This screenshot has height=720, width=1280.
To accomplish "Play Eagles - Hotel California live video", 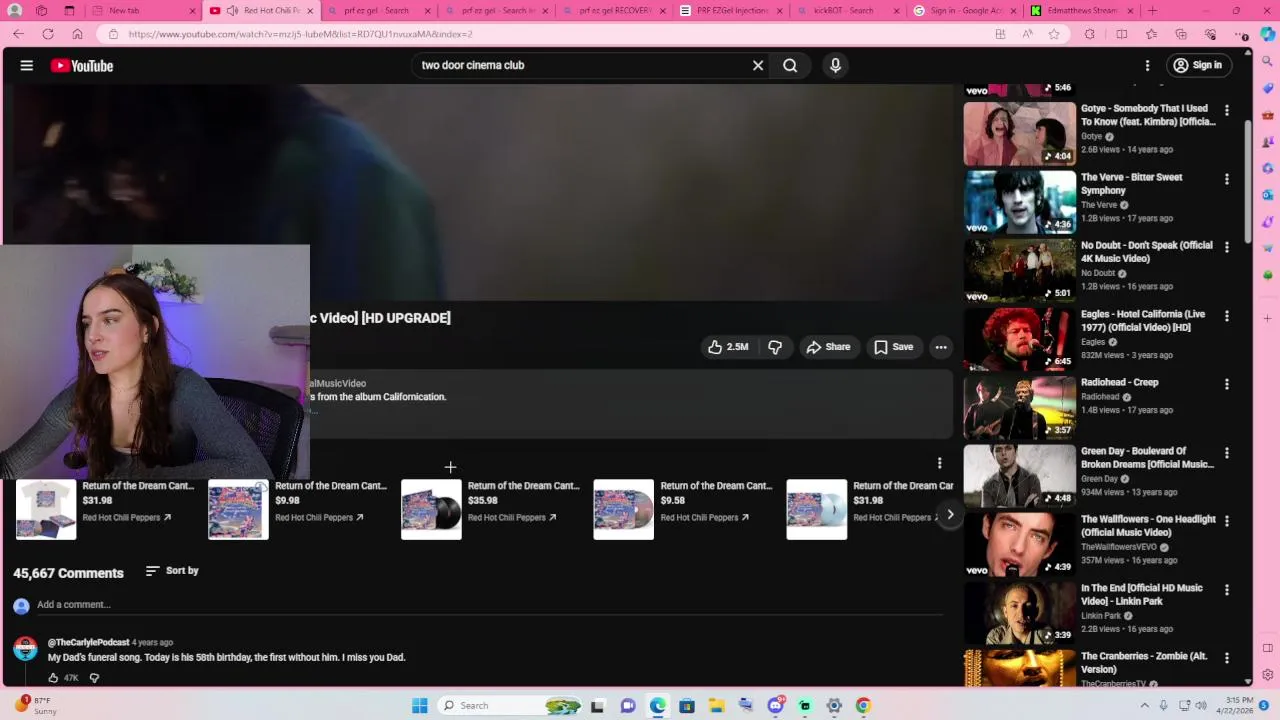I will pyautogui.click(x=1020, y=339).
